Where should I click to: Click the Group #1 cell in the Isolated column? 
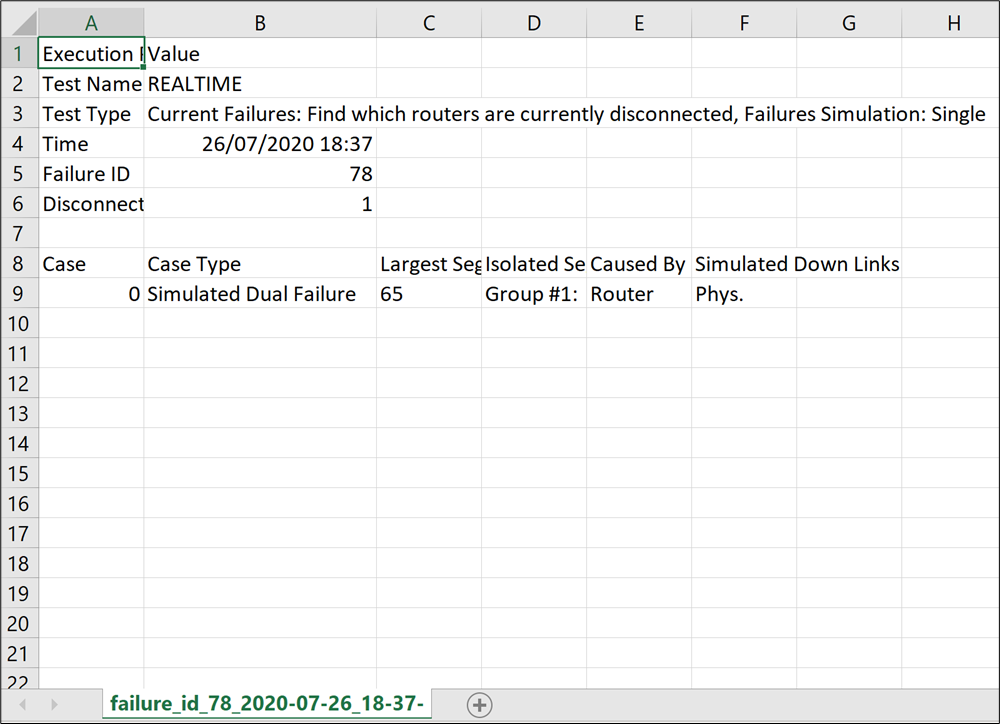pyautogui.click(x=533, y=293)
